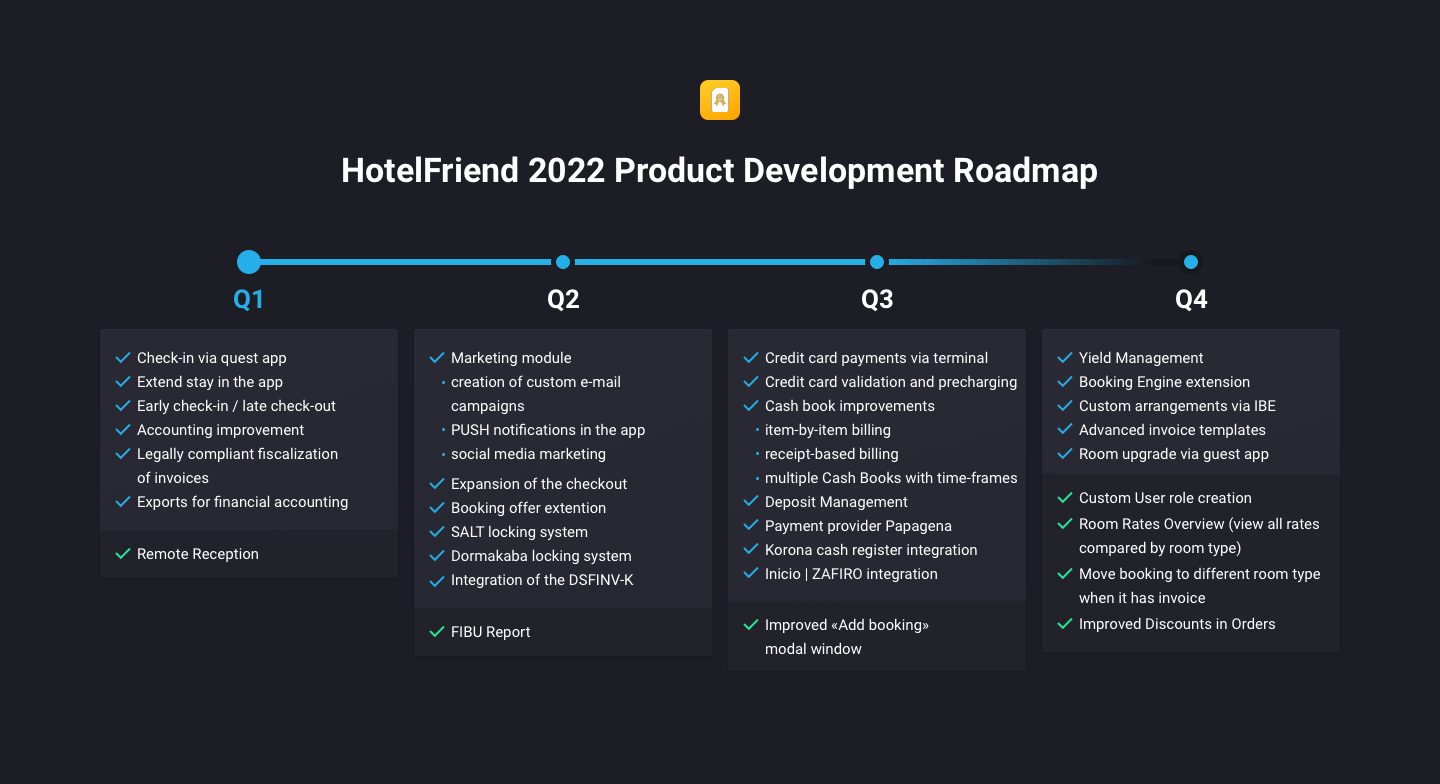
Task: Click the Remote Reception text
Action: click(198, 554)
